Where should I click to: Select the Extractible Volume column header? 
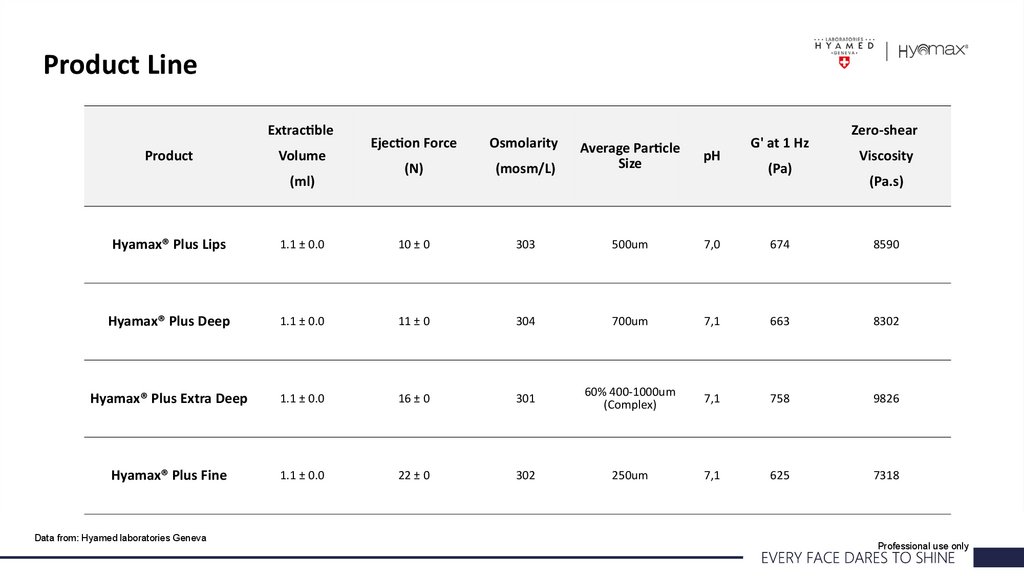click(x=301, y=156)
